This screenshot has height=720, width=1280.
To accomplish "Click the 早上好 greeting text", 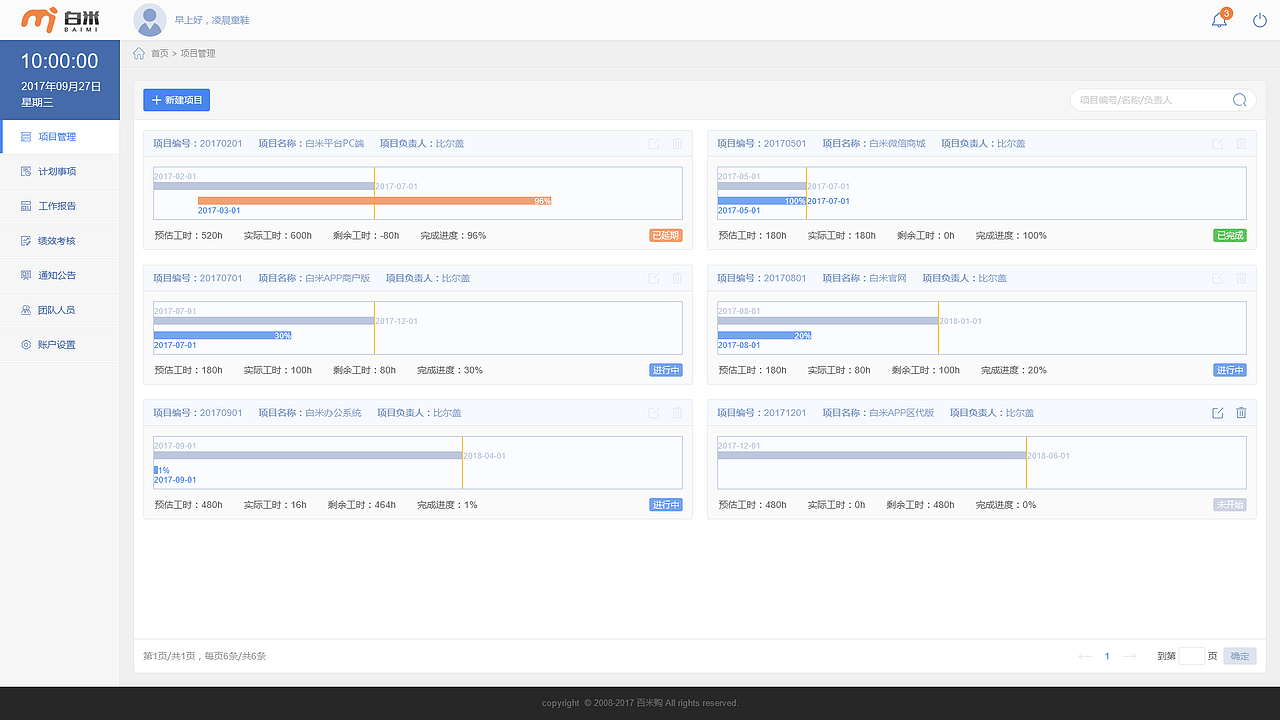I will (212, 20).
